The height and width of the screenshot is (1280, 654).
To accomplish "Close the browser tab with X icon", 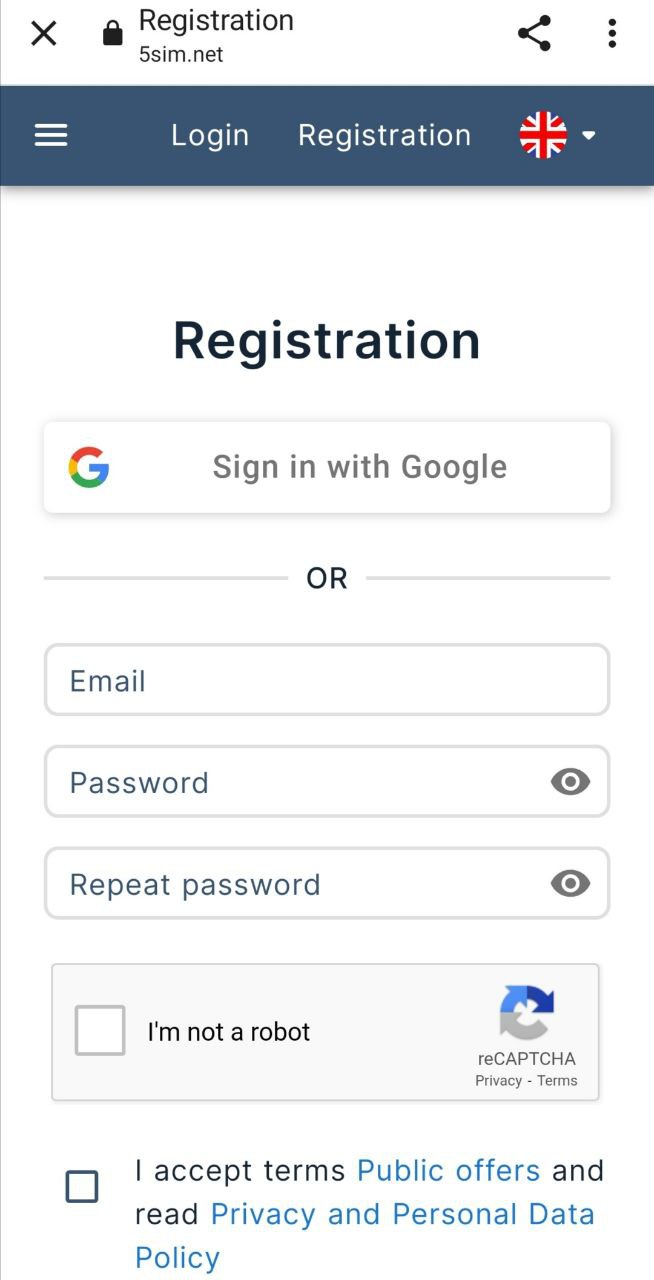I will coord(44,34).
